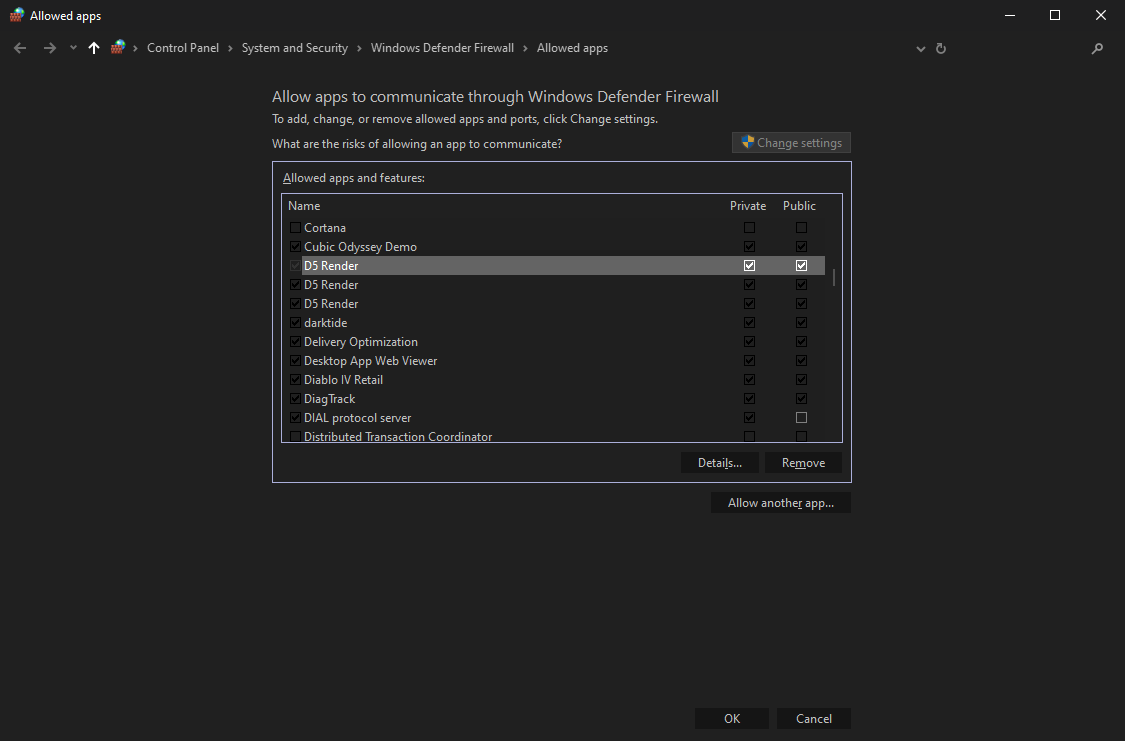Screen dimensions: 1125x741
Task: Toggle Public for Desktop App Web Viewer
Action: pyautogui.click(x=801, y=361)
